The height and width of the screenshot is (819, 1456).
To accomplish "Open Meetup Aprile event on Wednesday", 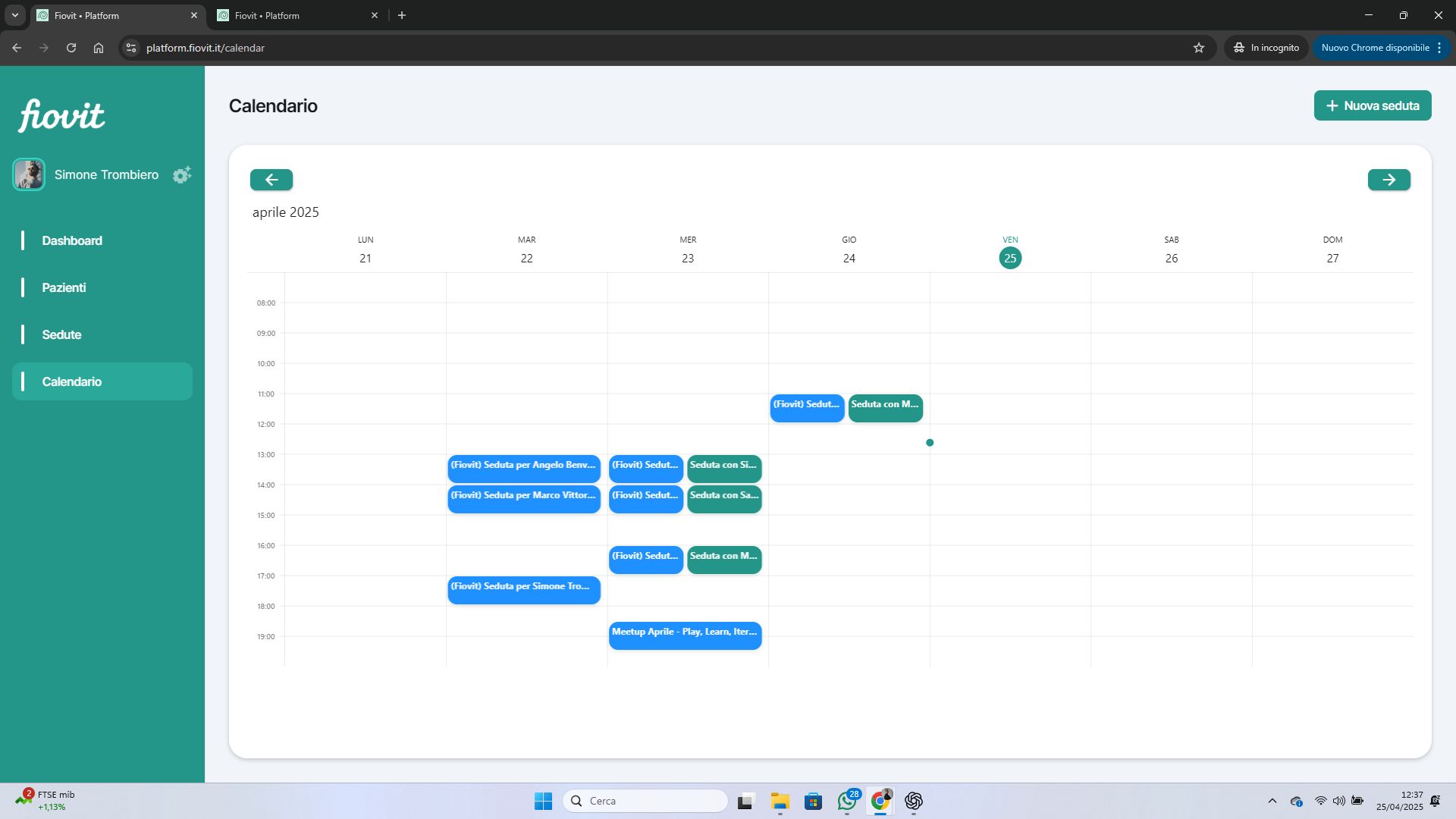I will [685, 635].
